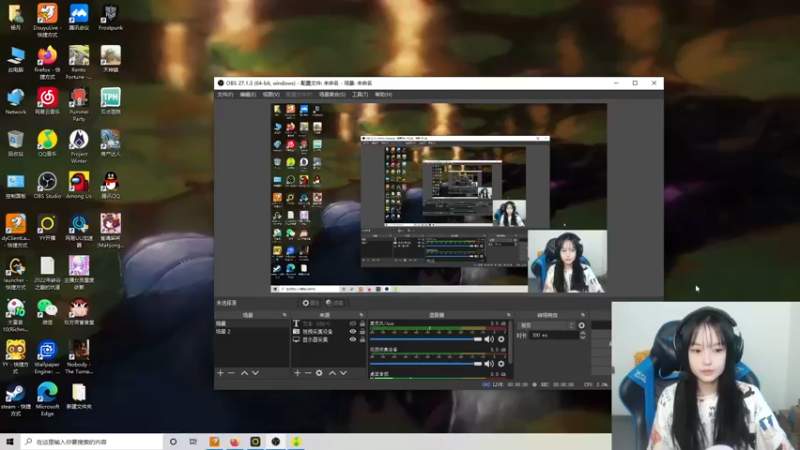This screenshot has width=800, height=450.
Task: Add a new source with plus button
Action: (297, 373)
